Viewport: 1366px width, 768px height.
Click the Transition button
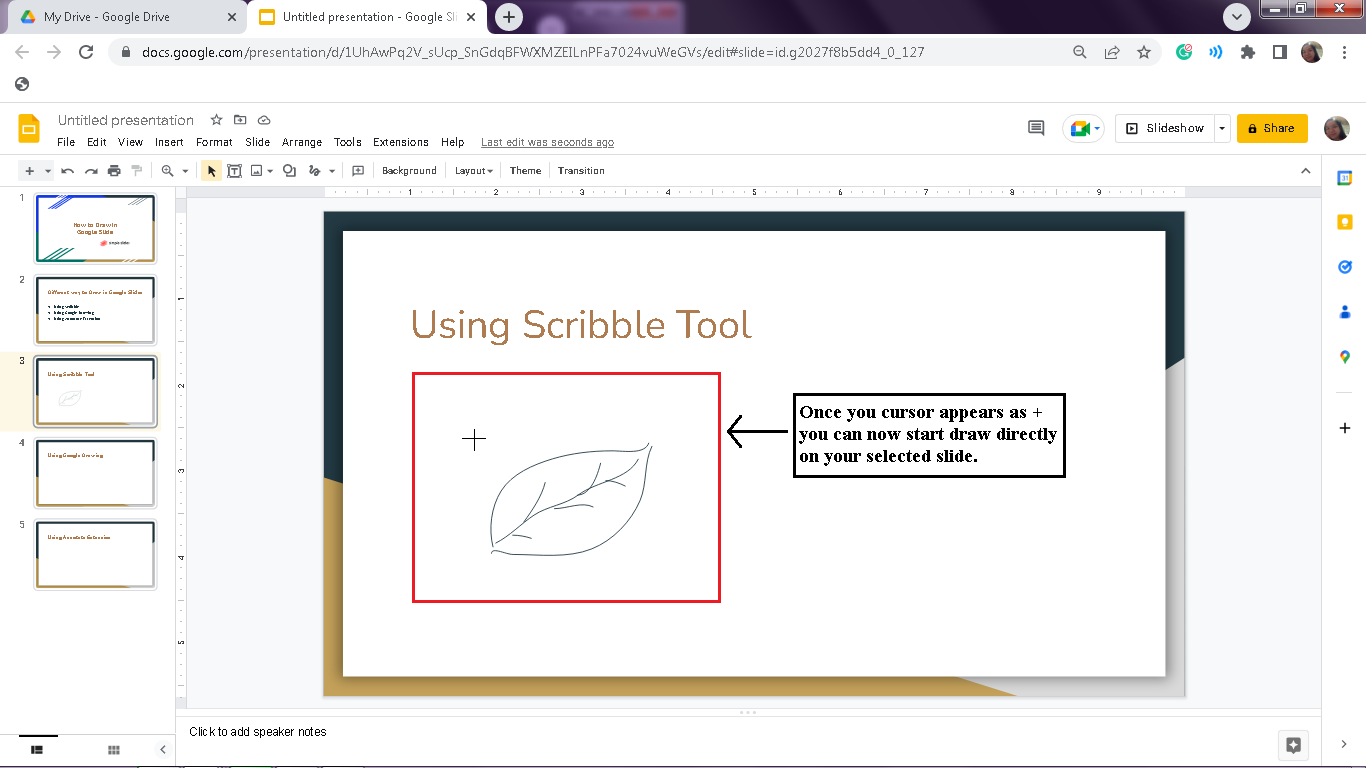(x=581, y=171)
